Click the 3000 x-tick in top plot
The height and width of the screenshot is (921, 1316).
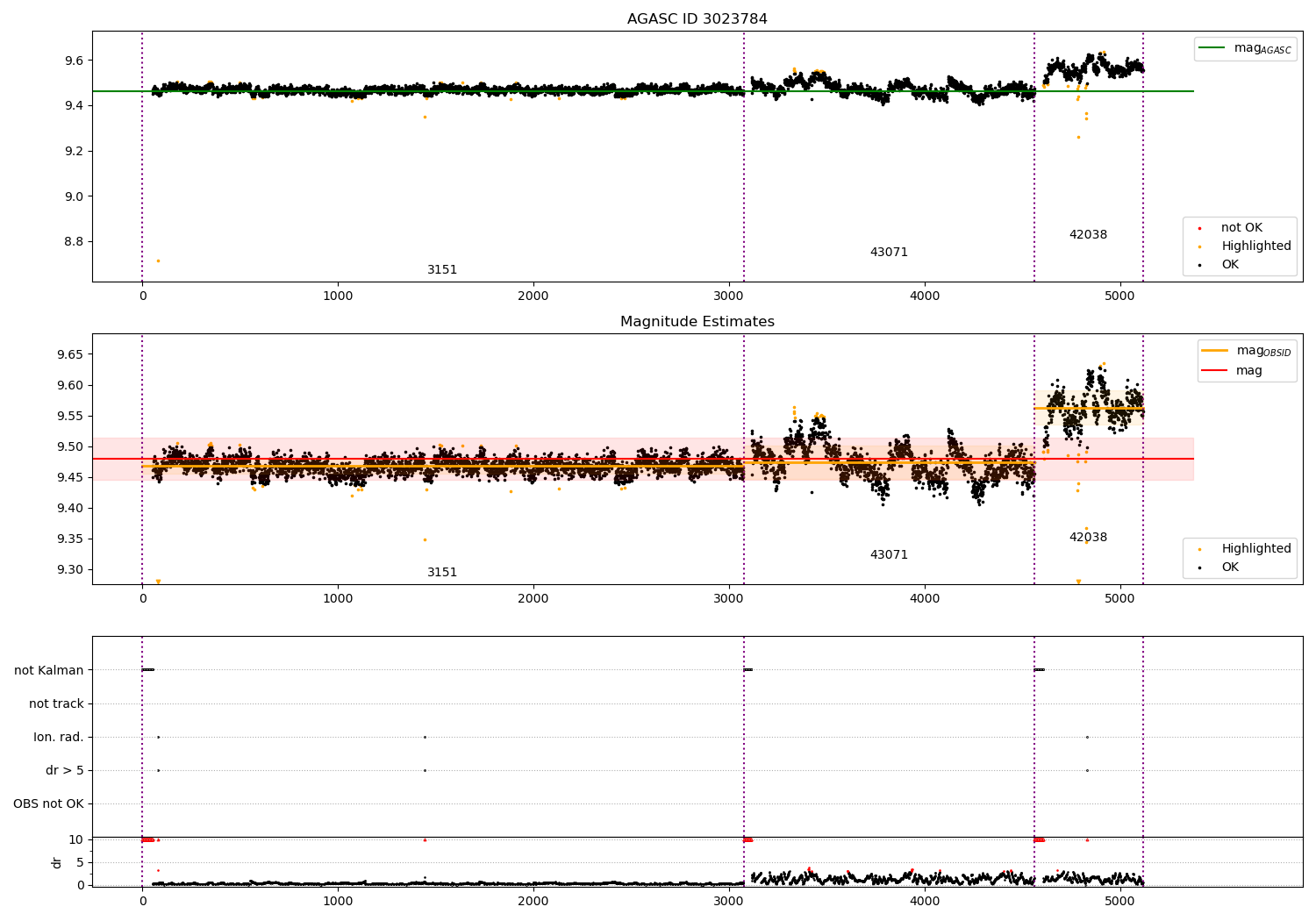coord(729,296)
